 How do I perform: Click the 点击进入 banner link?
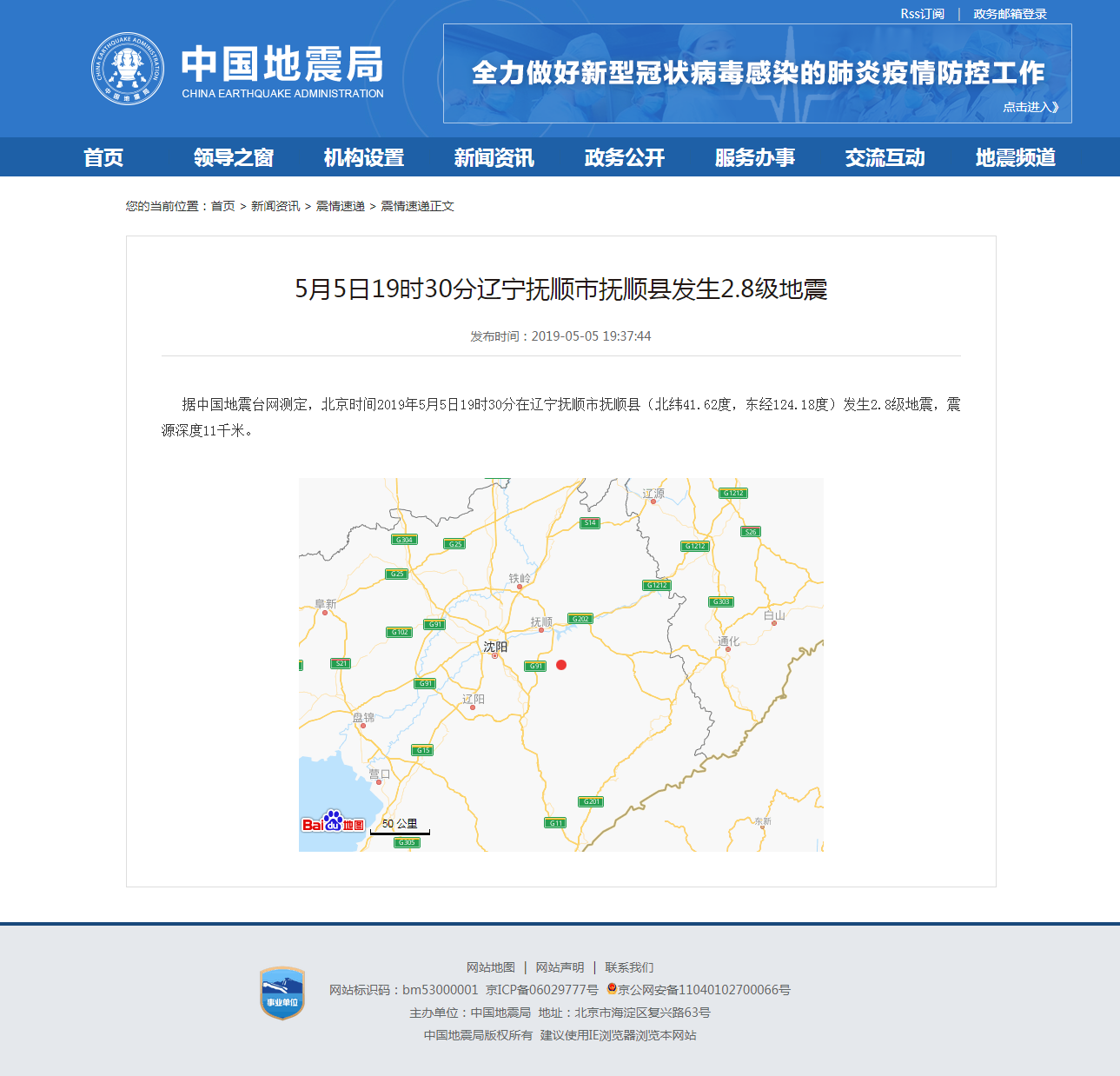point(1029,106)
